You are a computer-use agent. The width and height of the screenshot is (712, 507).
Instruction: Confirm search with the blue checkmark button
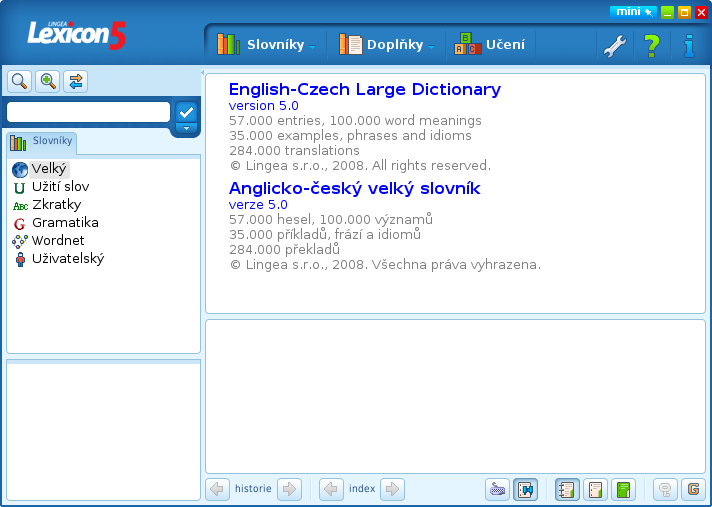(x=185, y=111)
